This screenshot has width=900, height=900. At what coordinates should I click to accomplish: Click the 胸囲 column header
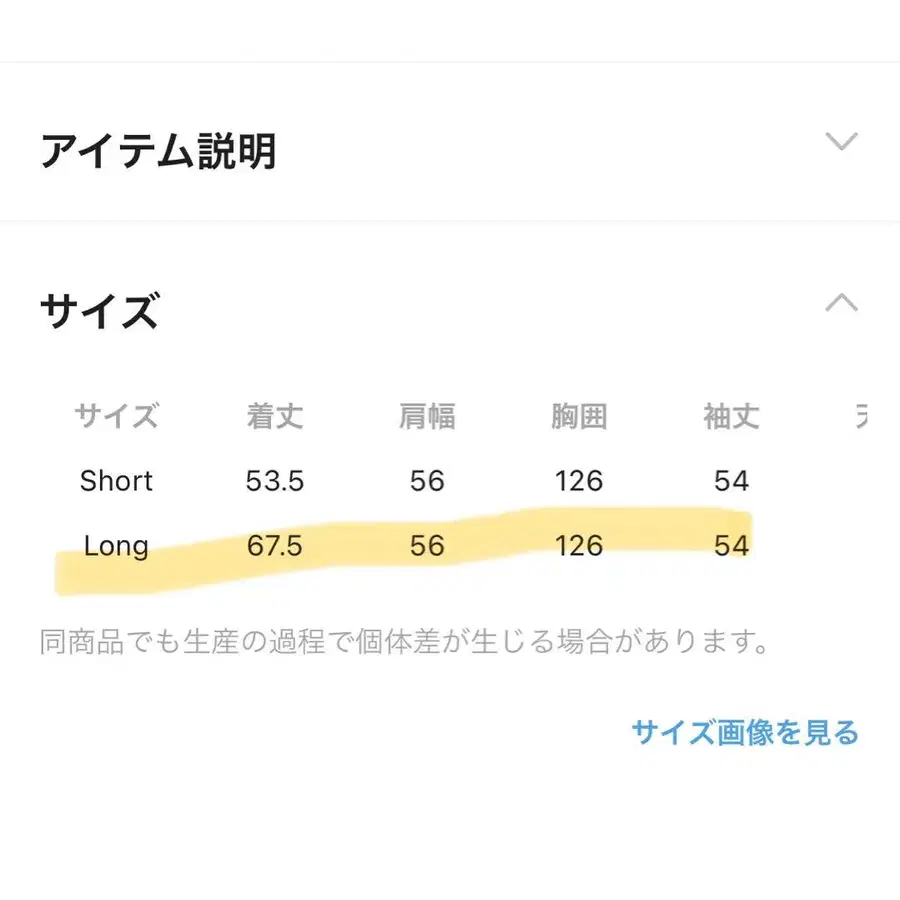578,417
